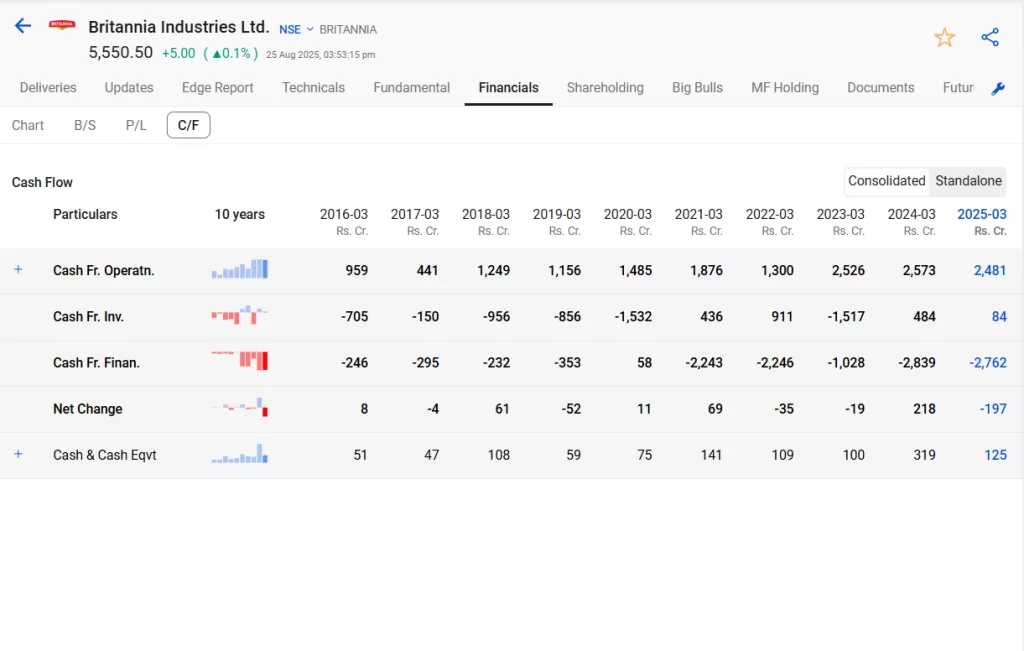Open the NSE exchange dropdown

click(x=296, y=29)
